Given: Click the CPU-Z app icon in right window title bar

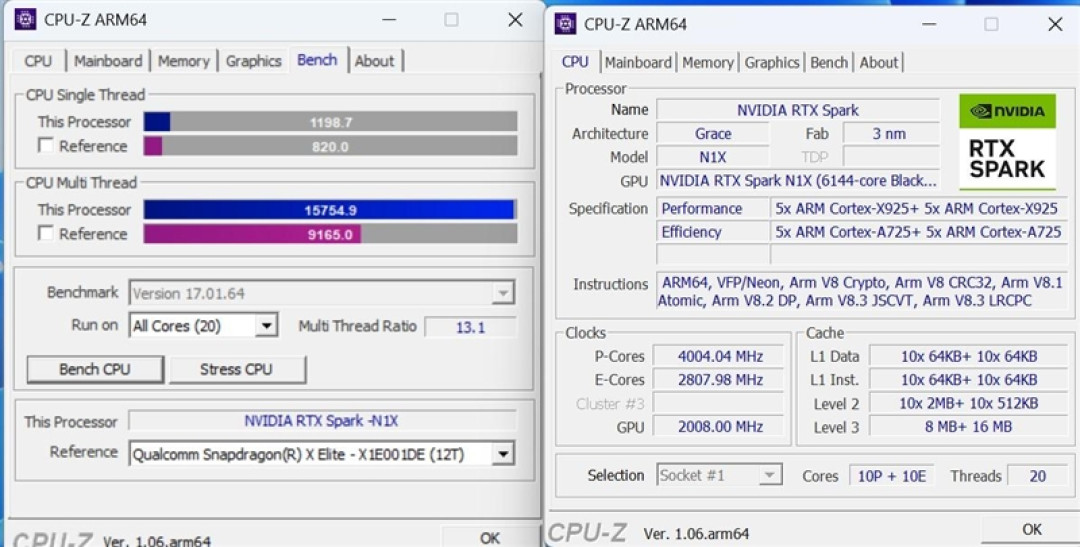Looking at the screenshot, I should tap(565, 24).
